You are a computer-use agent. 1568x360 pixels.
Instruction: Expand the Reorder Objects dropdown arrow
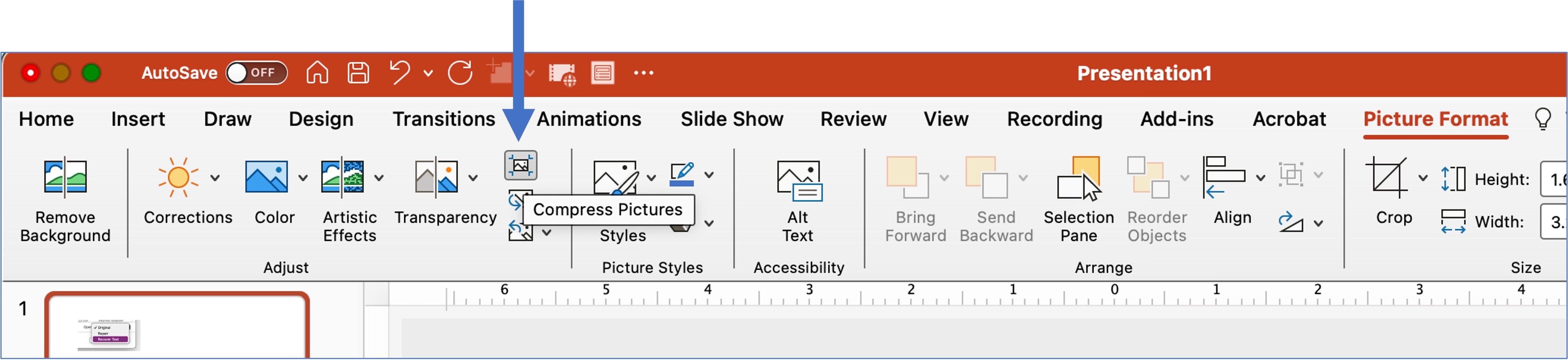click(x=1185, y=178)
